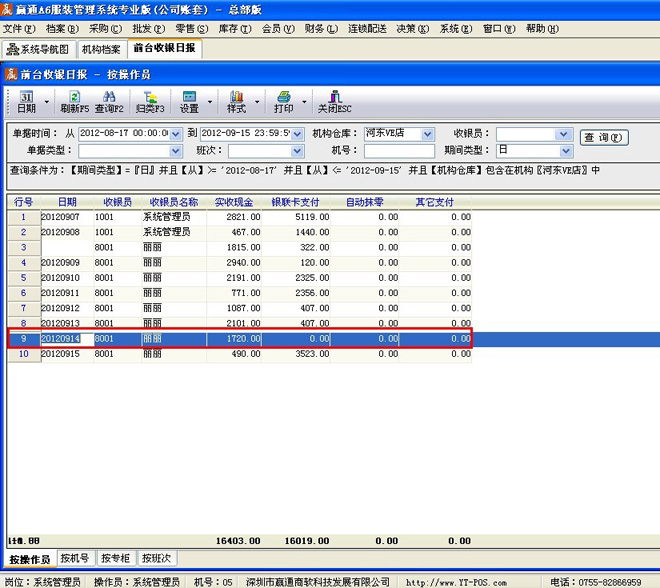The image size is (660, 588).
Task: Open the 文件(F) menu
Action: (x=19, y=29)
